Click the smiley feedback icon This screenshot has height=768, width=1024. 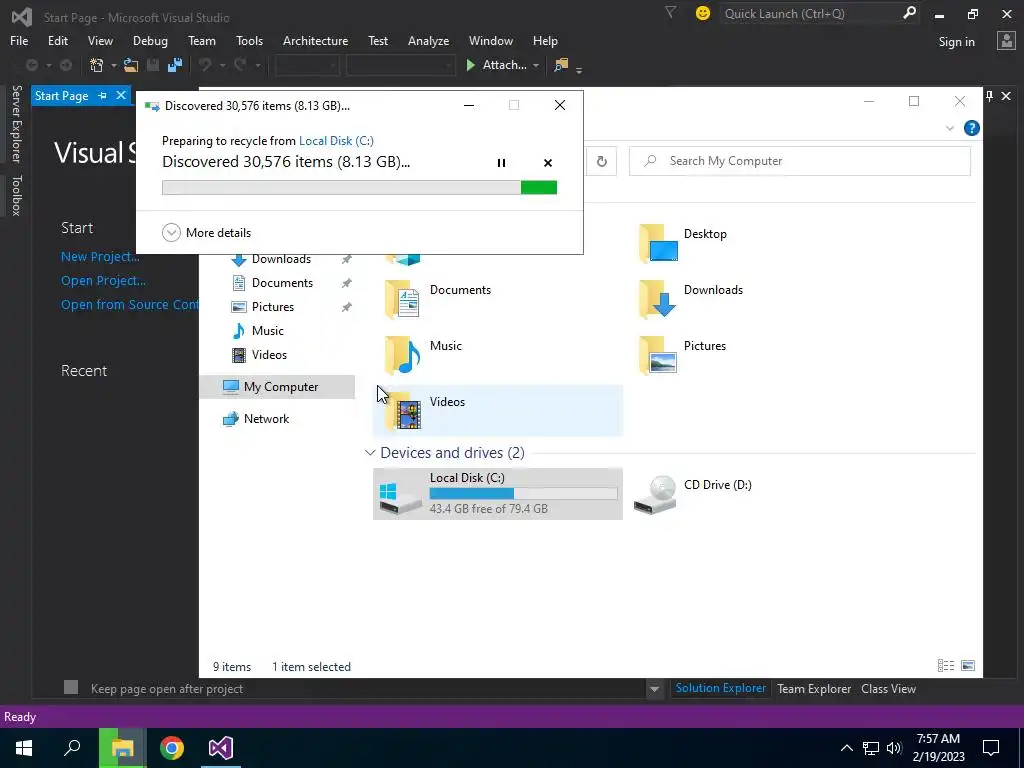[x=703, y=13]
